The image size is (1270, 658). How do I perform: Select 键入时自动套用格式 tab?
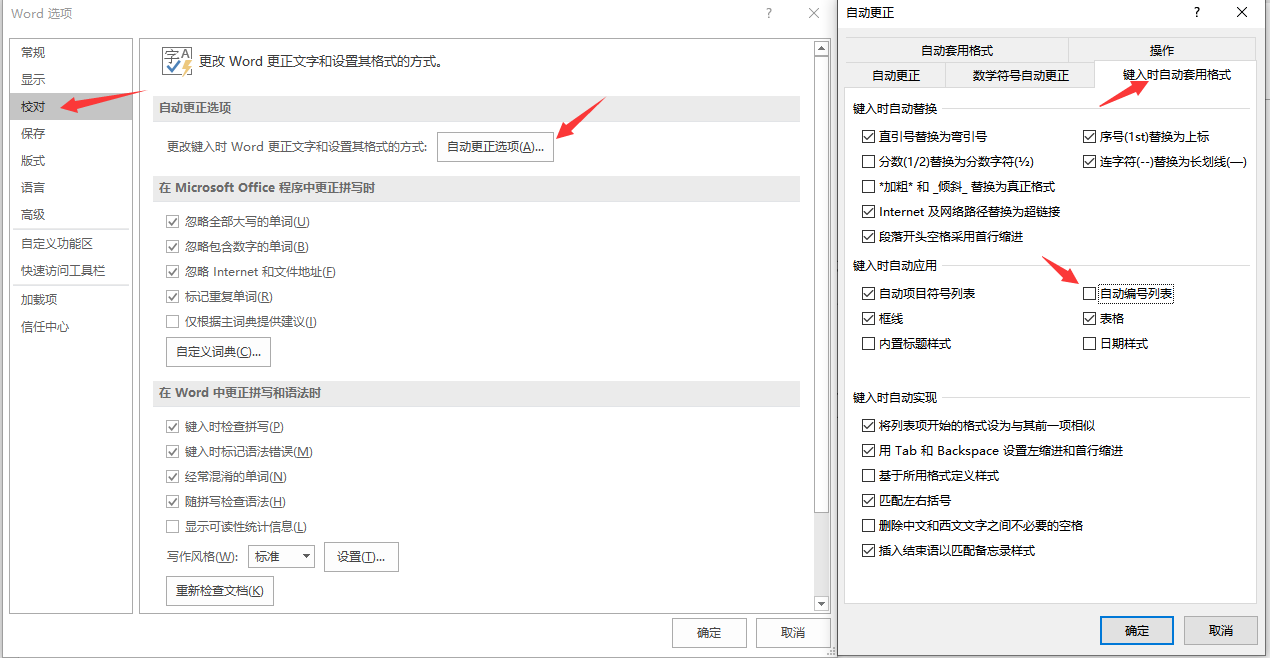point(1177,75)
